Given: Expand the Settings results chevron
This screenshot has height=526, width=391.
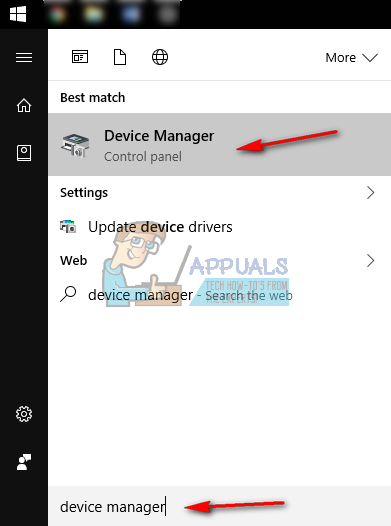Looking at the screenshot, I should [371, 193].
